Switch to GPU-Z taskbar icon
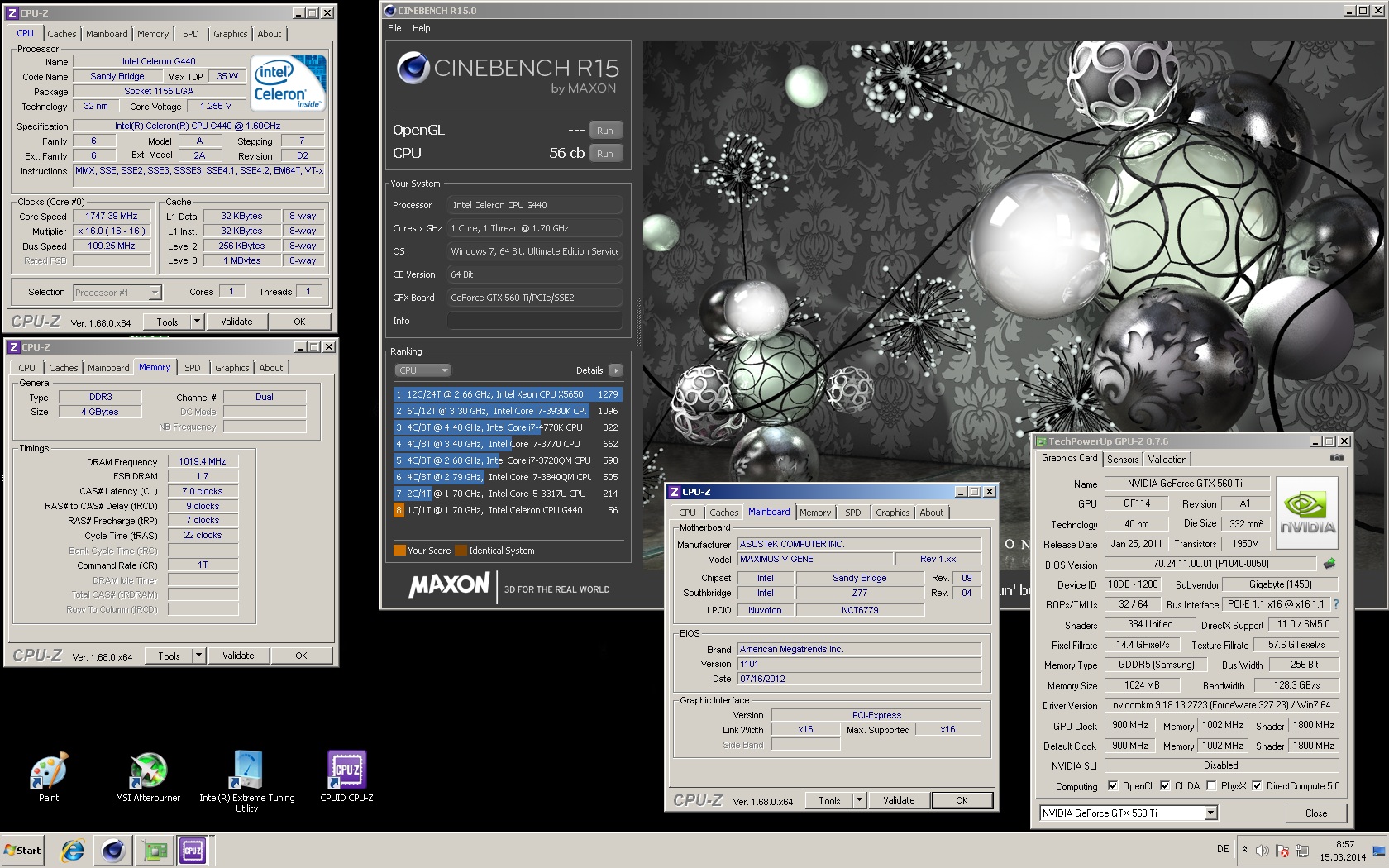Image resolution: width=1389 pixels, height=868 pixels. tap(155, 850)
